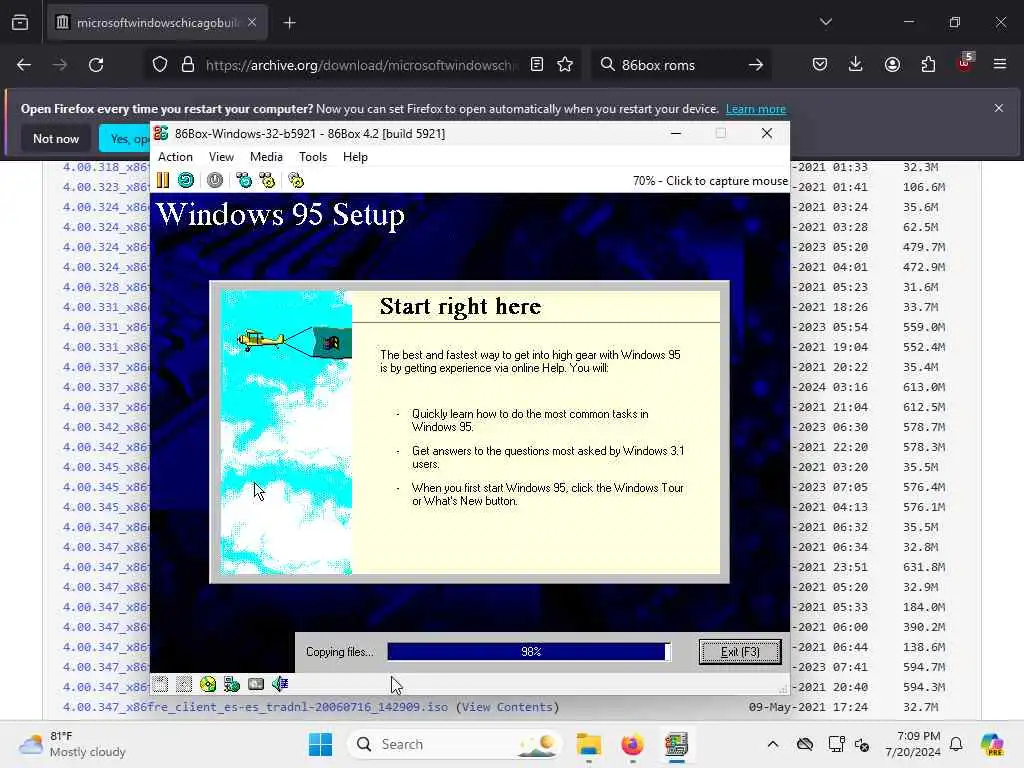1024x768 pixels.
Task: Click the 09-May-2021 17:24 date text
Action: pos(808,707)
